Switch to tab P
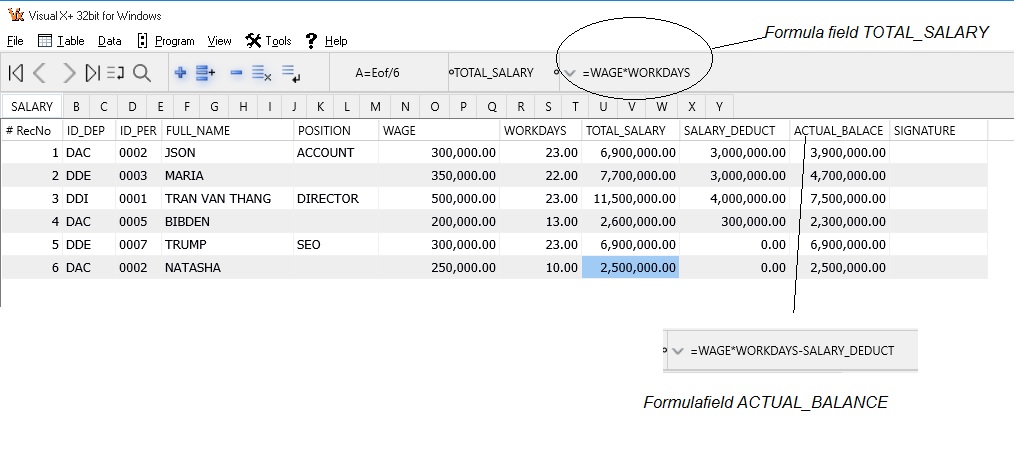Viewport: 1017px width, 449px height. tap(463, 106)
